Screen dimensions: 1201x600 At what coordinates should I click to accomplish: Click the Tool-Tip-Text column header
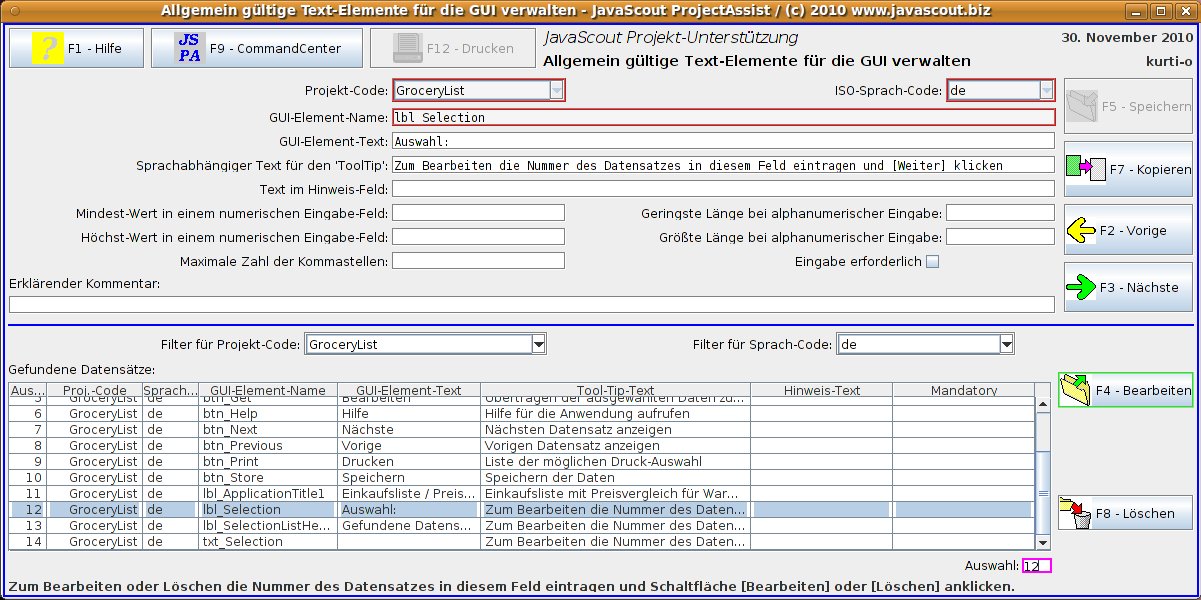615,390
